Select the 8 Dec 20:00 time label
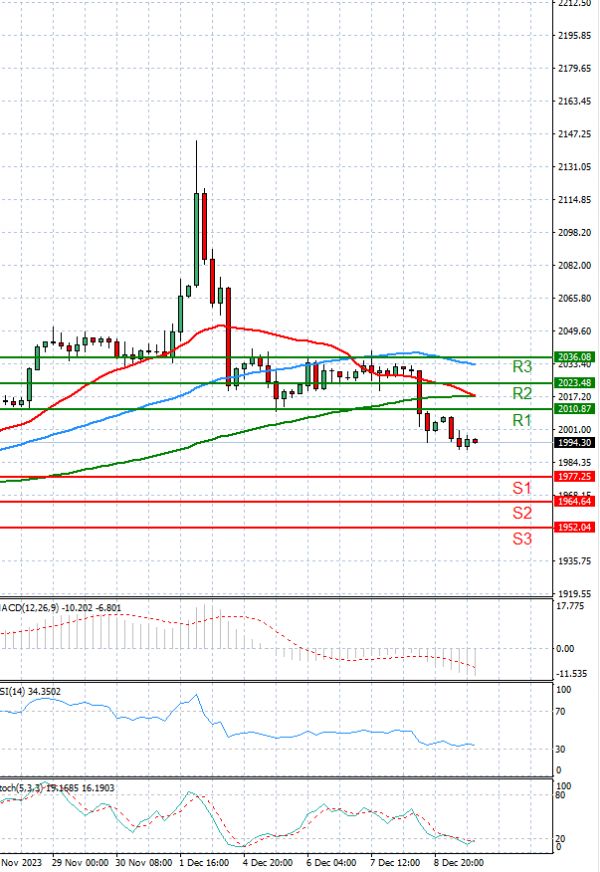This screenshot has width=600, height=872. 459,861
